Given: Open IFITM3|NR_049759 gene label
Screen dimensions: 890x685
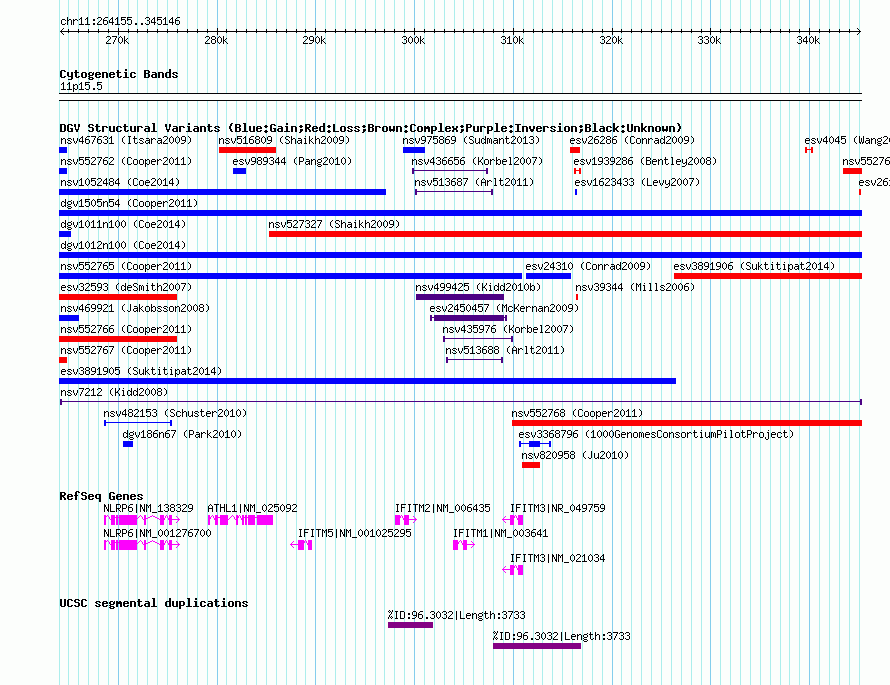Looking at the screenshot, I should 557,508.
